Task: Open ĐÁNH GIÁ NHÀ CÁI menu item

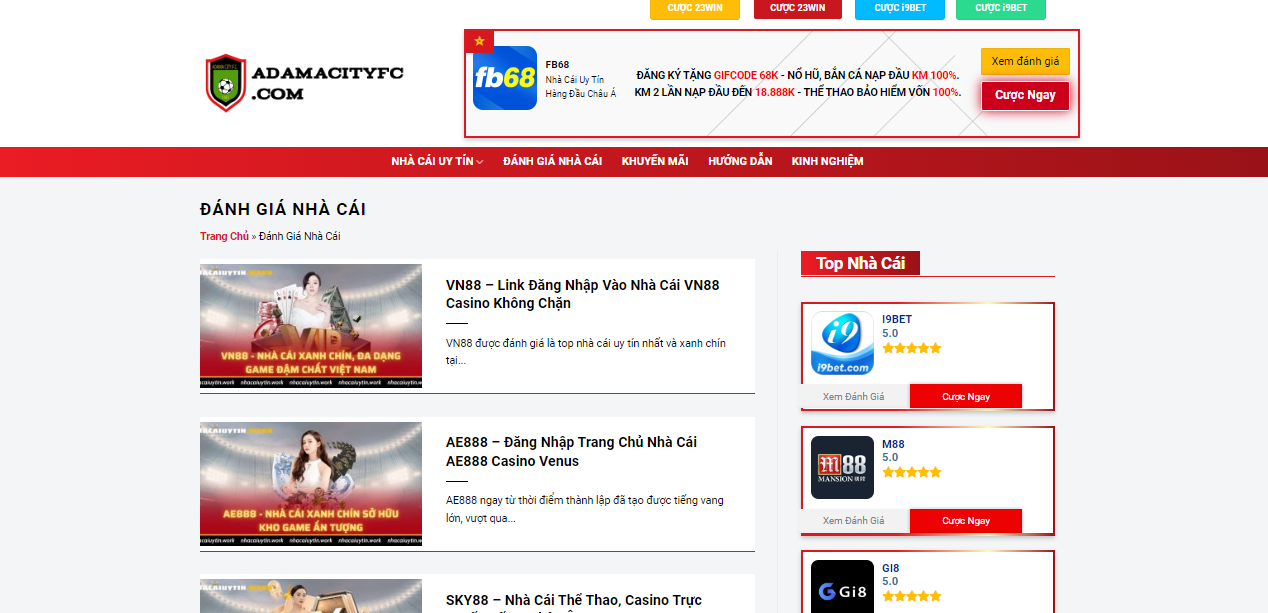Action: click(552, 161)
